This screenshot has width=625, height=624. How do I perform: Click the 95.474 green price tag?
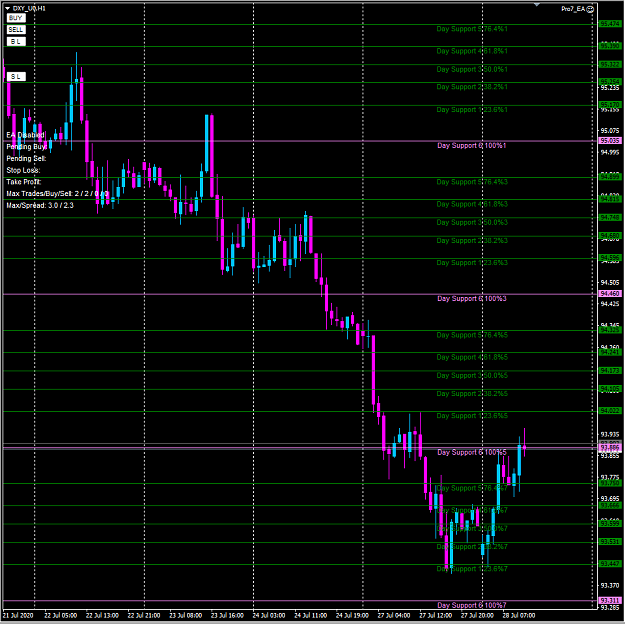[610, 24]
